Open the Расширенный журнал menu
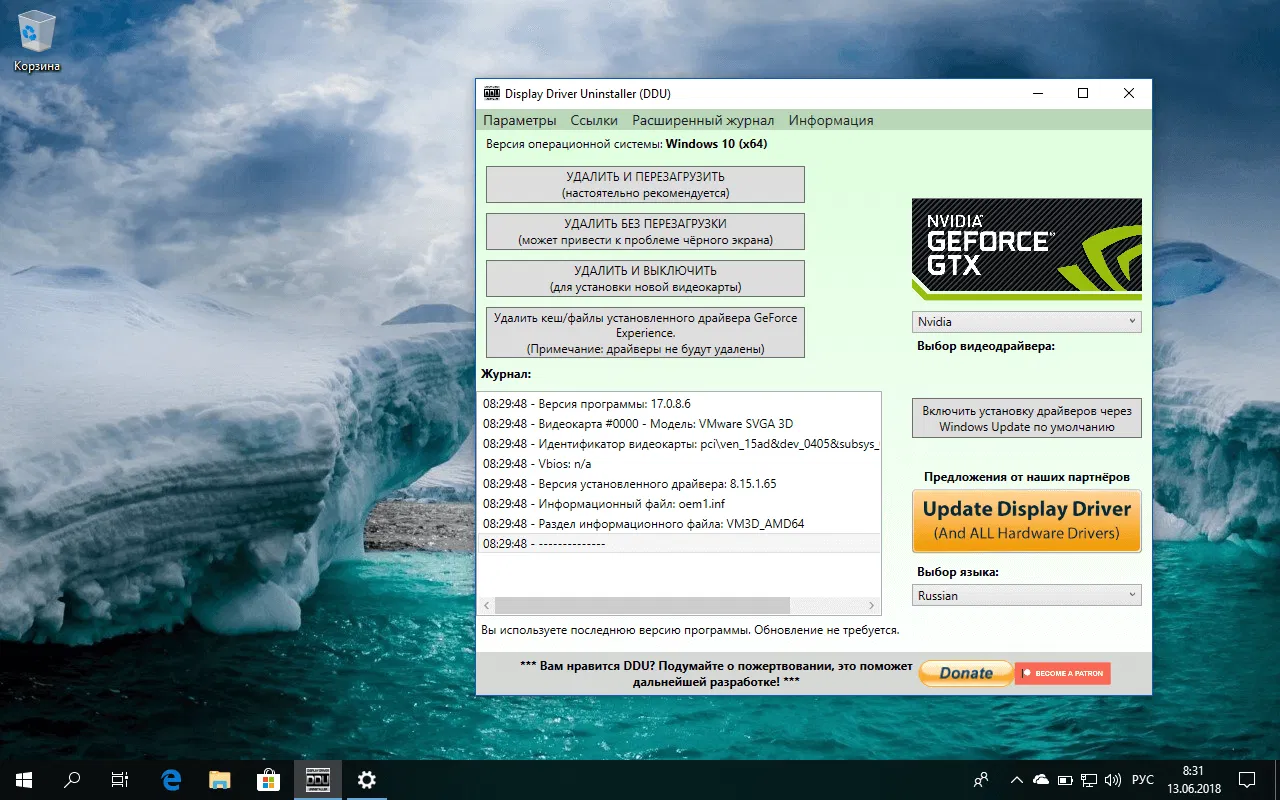Screen dimensions: 1280x800 click(703, 119)
